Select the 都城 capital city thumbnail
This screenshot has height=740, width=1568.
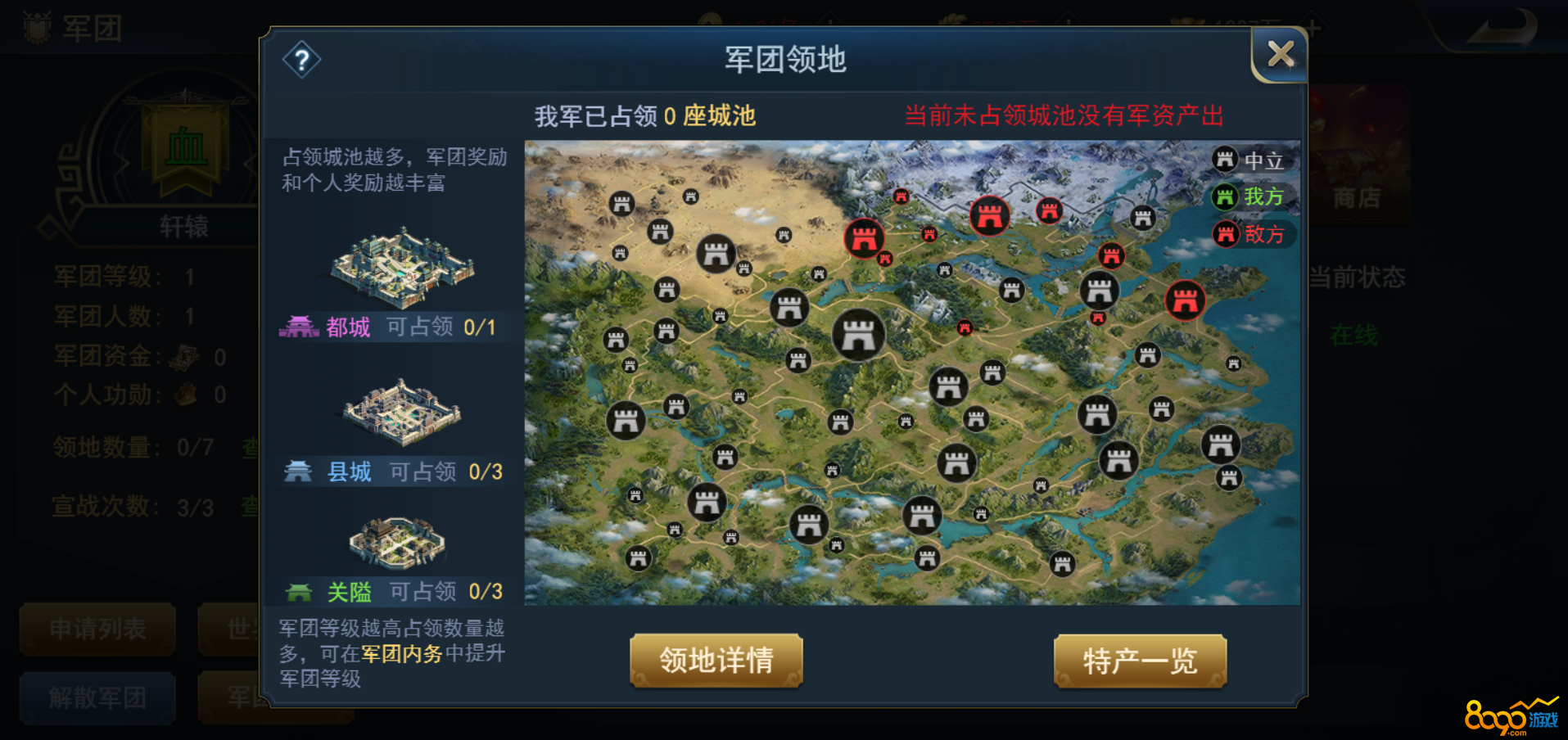coord(401,267)
